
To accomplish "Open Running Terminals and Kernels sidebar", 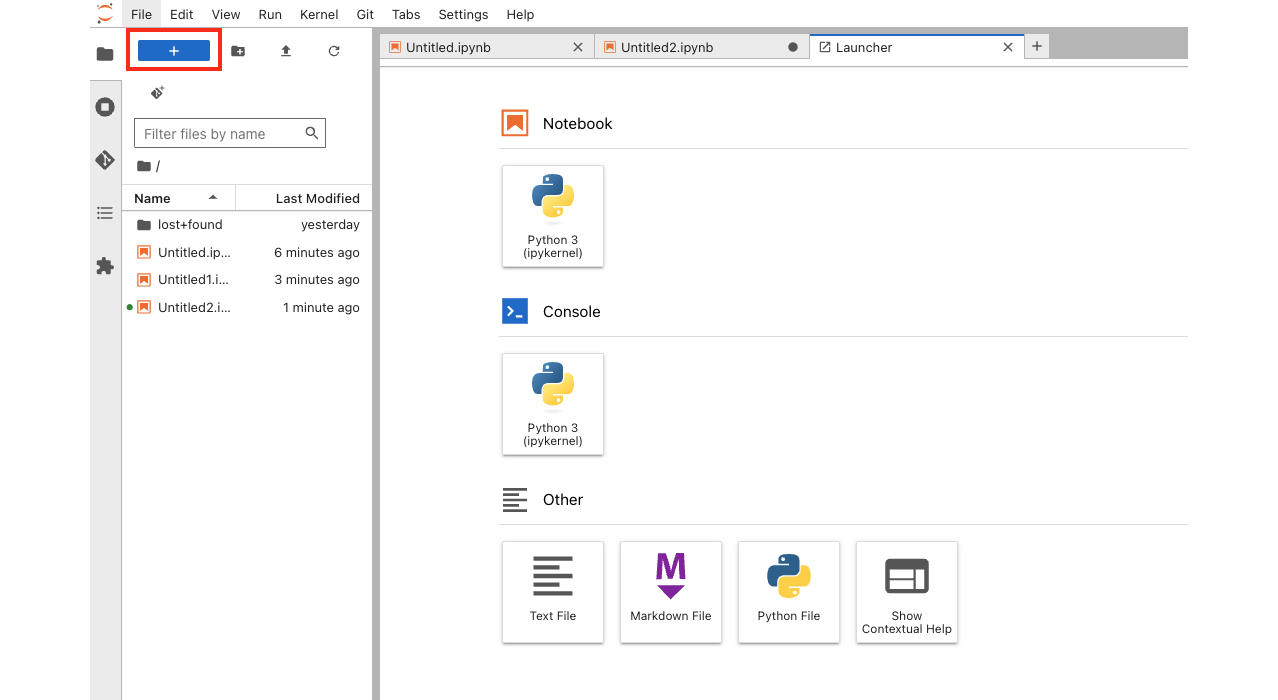I will 105,107.
